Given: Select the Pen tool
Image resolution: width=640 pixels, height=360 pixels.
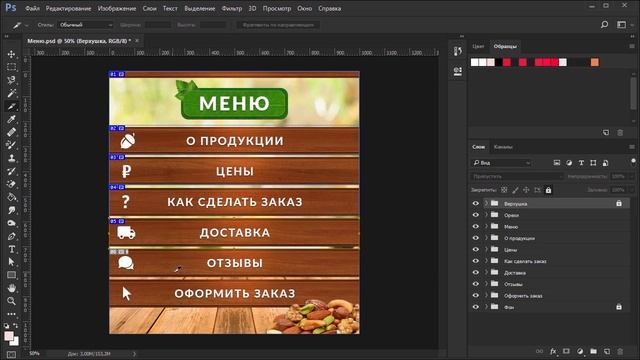Looking at the screenshot, I should click(11, 236).
